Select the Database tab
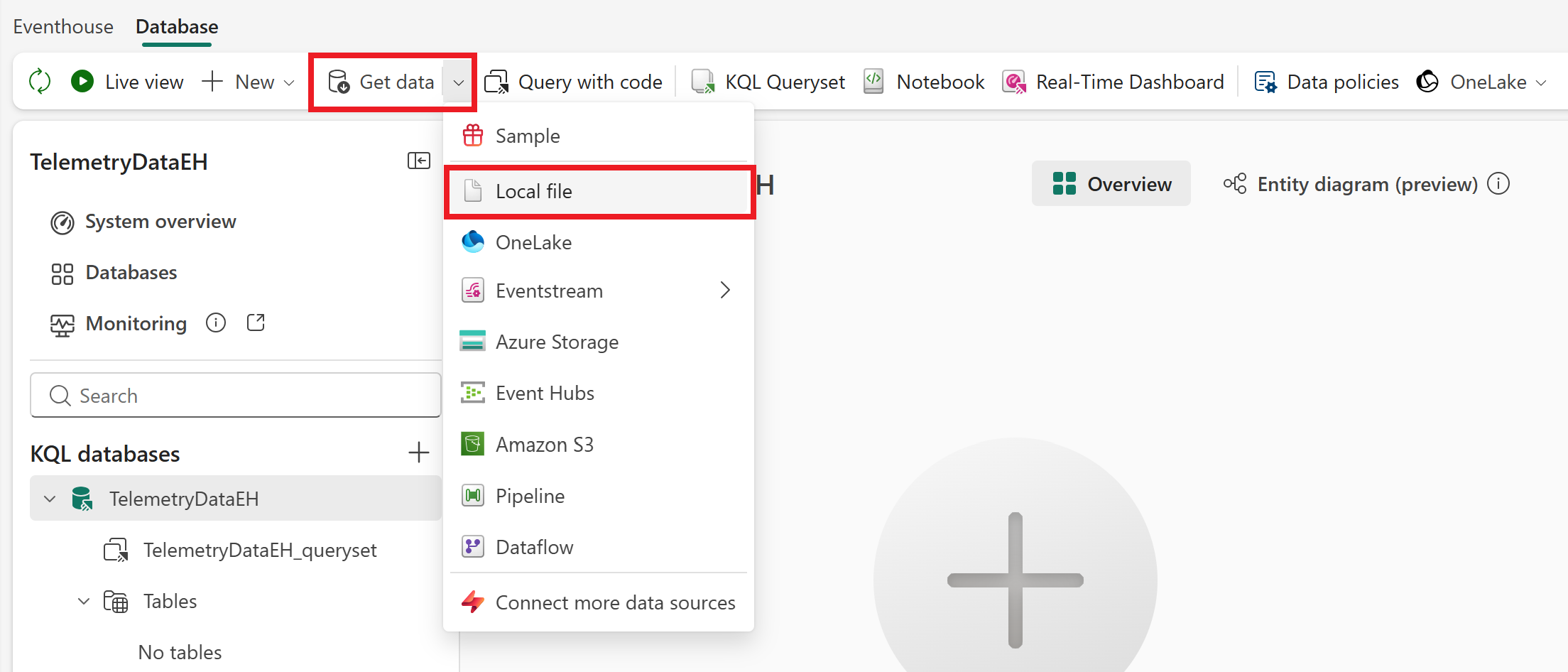Image resolution: width=1568 pixels, height=672 pixels. point(177,27)
